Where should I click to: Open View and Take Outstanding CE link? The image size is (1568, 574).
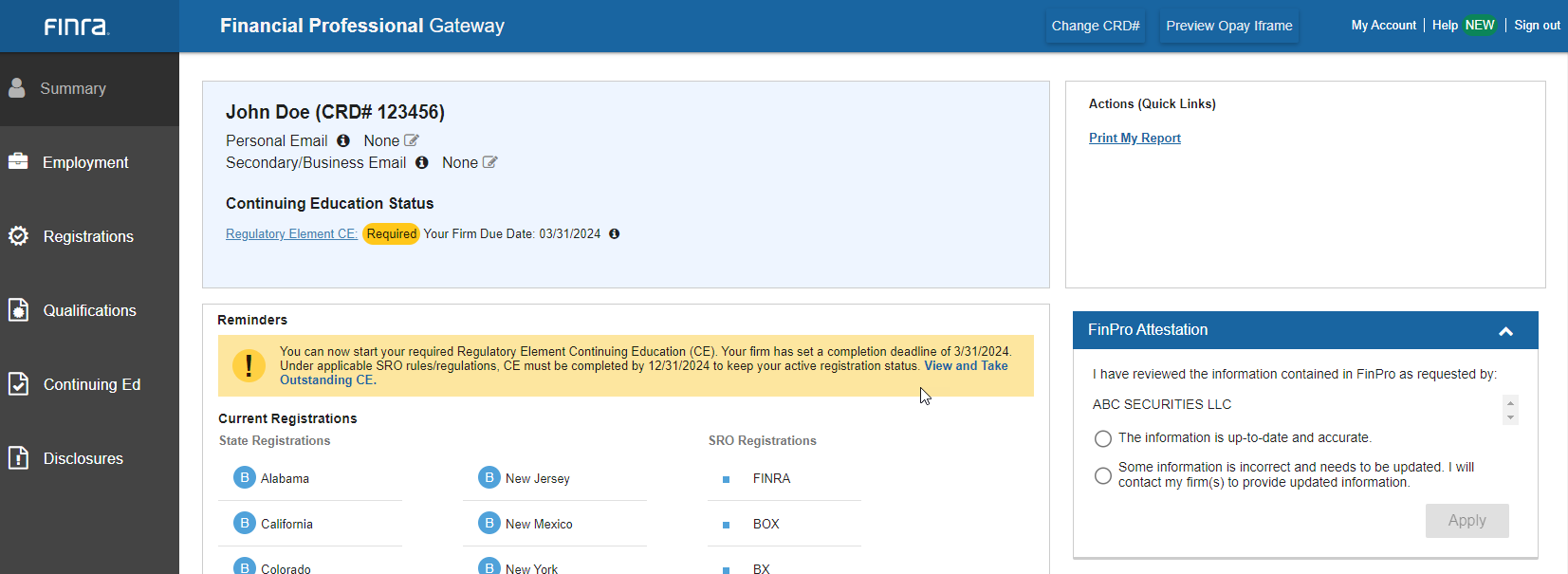click(x=966, y=366)
